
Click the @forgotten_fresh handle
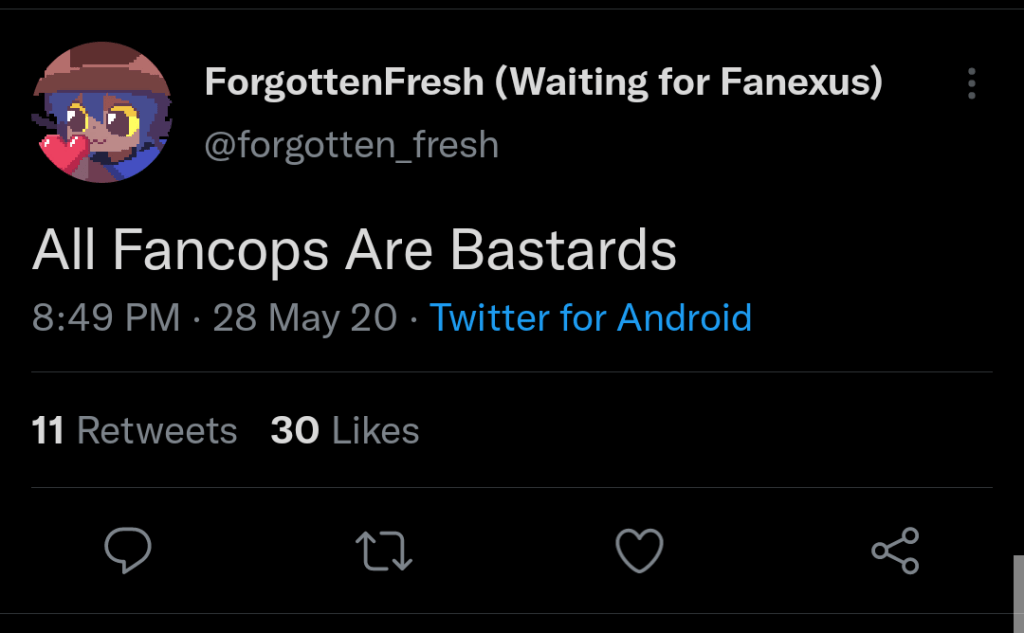click(x=351, y=145)
